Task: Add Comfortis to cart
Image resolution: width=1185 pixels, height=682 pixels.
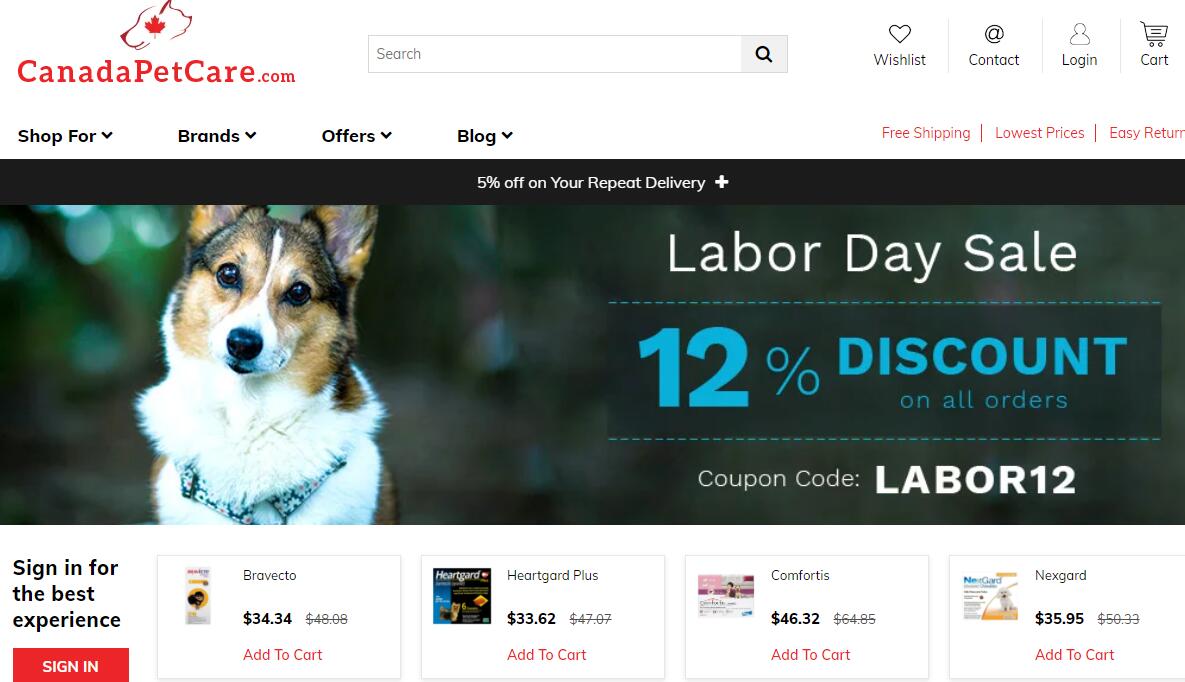Action: [x=810, y=655]
